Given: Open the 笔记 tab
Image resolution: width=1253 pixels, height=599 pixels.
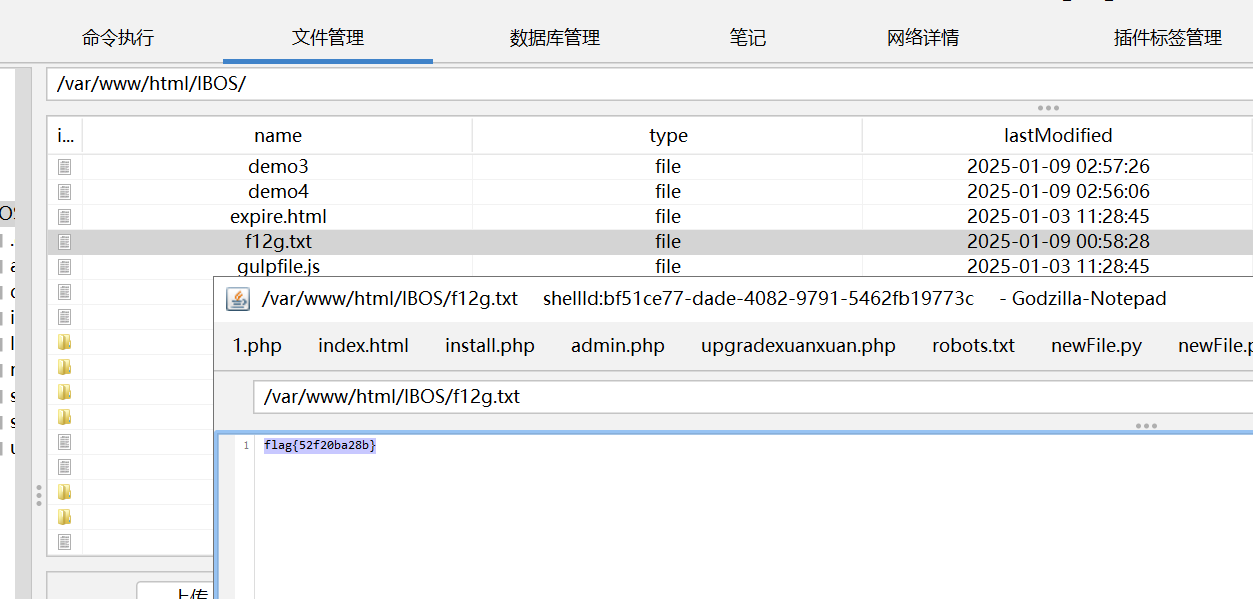Looking at the screenshot, I should pos(748,38).
